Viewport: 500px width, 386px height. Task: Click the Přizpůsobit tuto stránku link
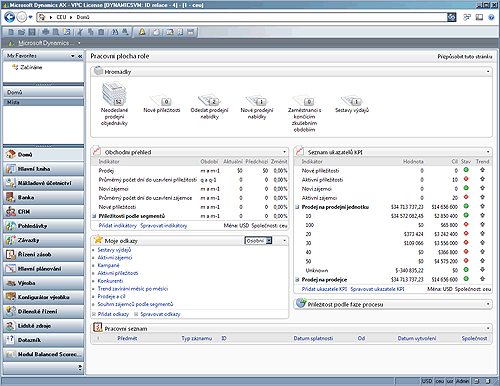pos(465,57)
